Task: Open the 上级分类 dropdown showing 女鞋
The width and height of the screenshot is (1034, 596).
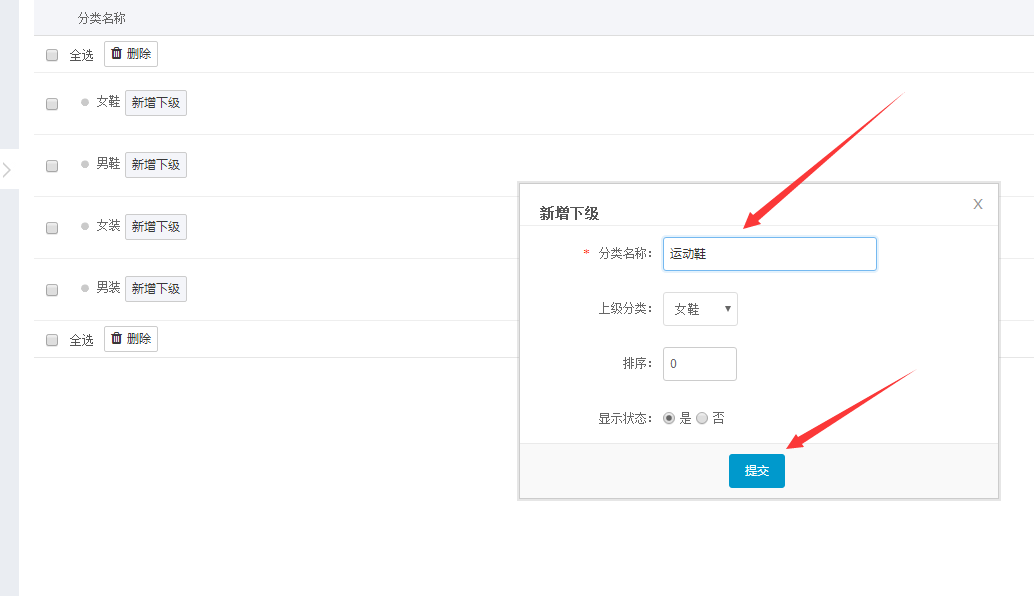Action: tap(700, 309)
